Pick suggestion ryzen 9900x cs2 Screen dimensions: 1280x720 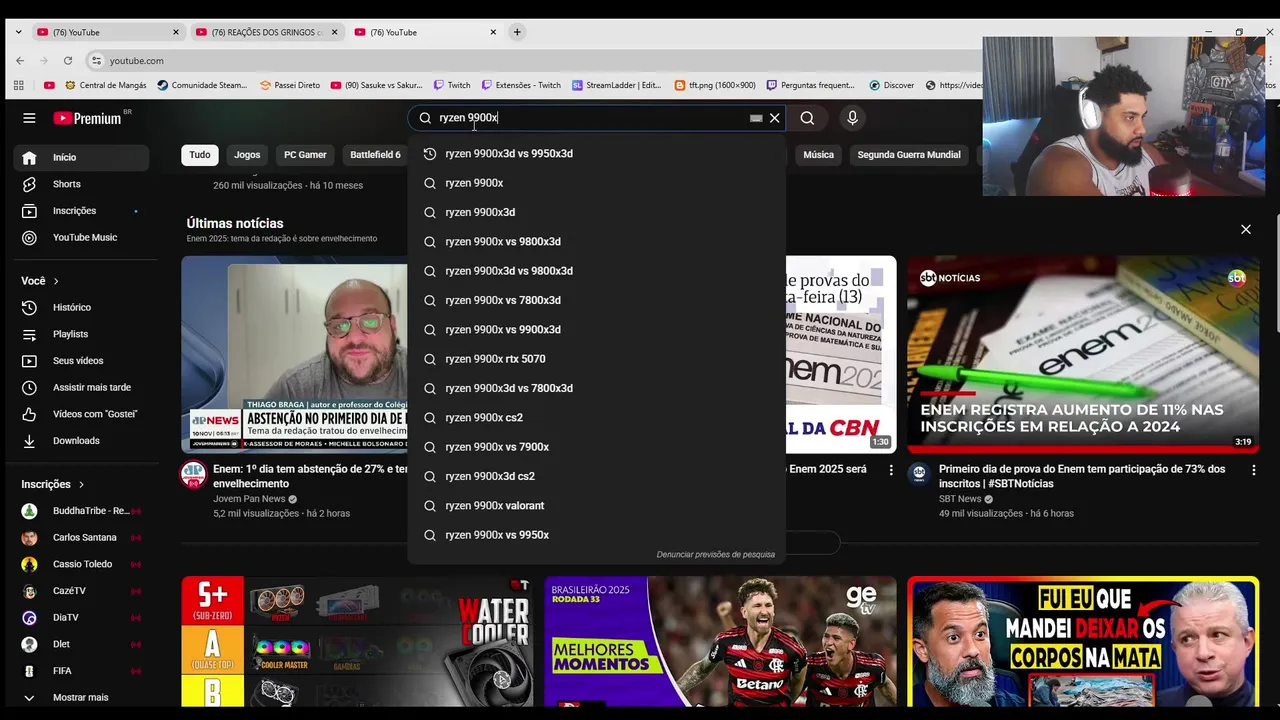click(596, 418)
